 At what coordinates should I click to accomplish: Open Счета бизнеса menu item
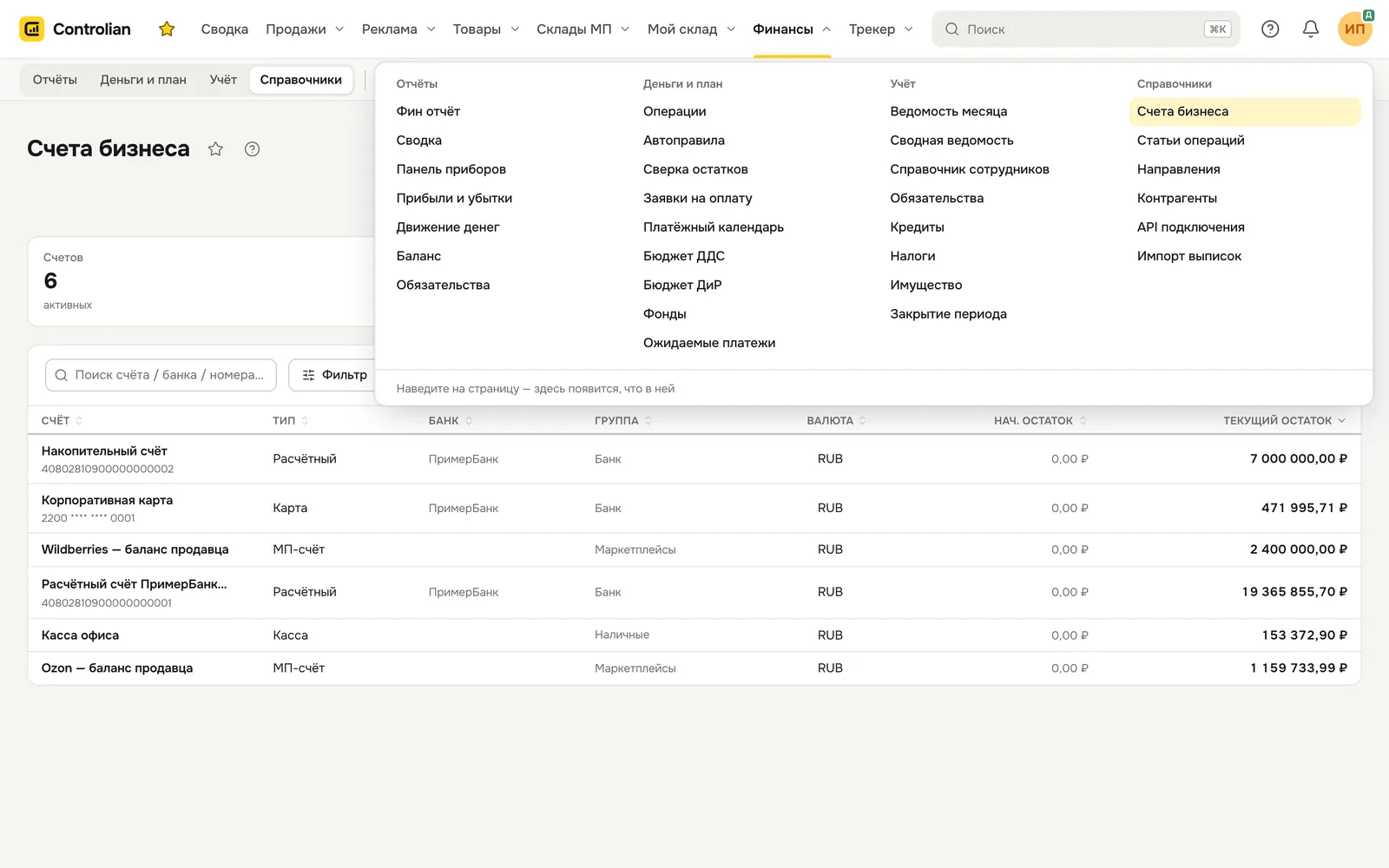1245,111
